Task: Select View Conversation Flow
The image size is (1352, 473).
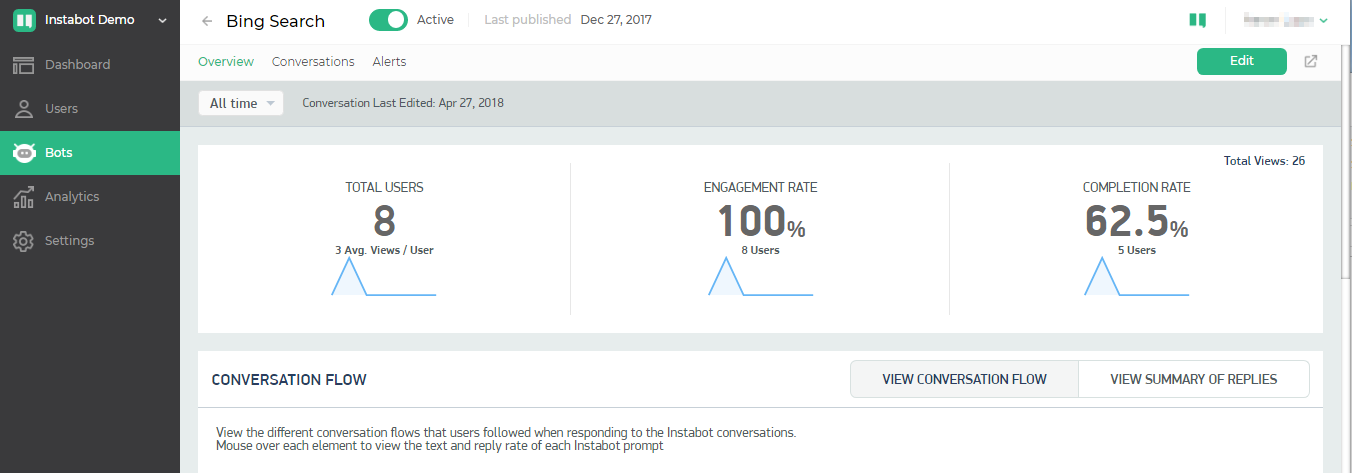Action: click(x=964, y=380)
